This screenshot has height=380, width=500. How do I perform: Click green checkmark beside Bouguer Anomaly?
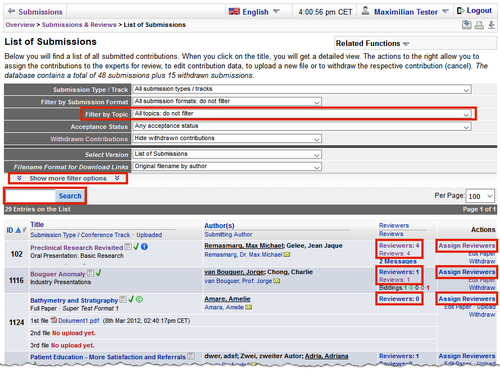pos(98,273)
